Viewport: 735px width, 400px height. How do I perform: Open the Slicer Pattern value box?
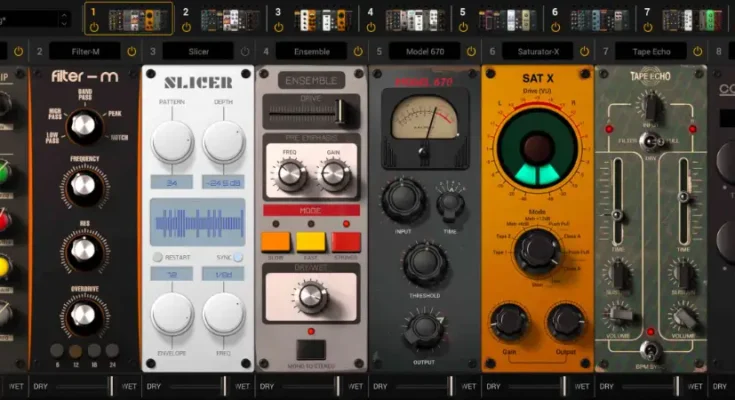coord(171,181)
